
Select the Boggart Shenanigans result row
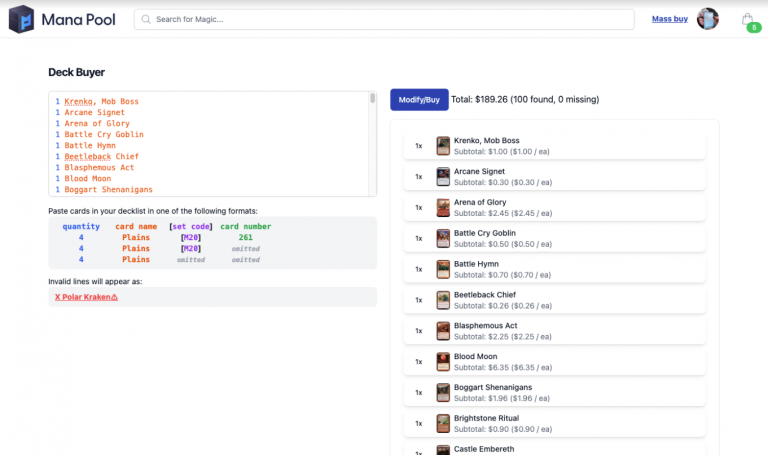point(555,392)
